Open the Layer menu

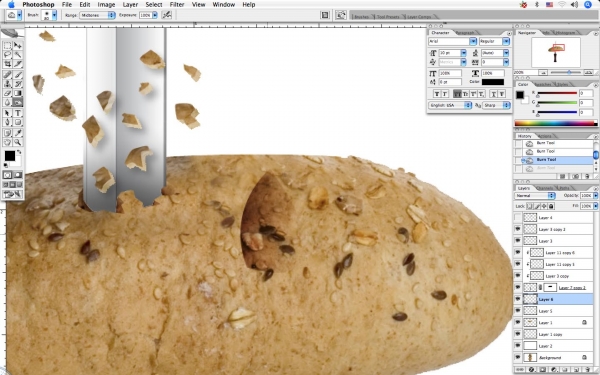pos(130,5)
